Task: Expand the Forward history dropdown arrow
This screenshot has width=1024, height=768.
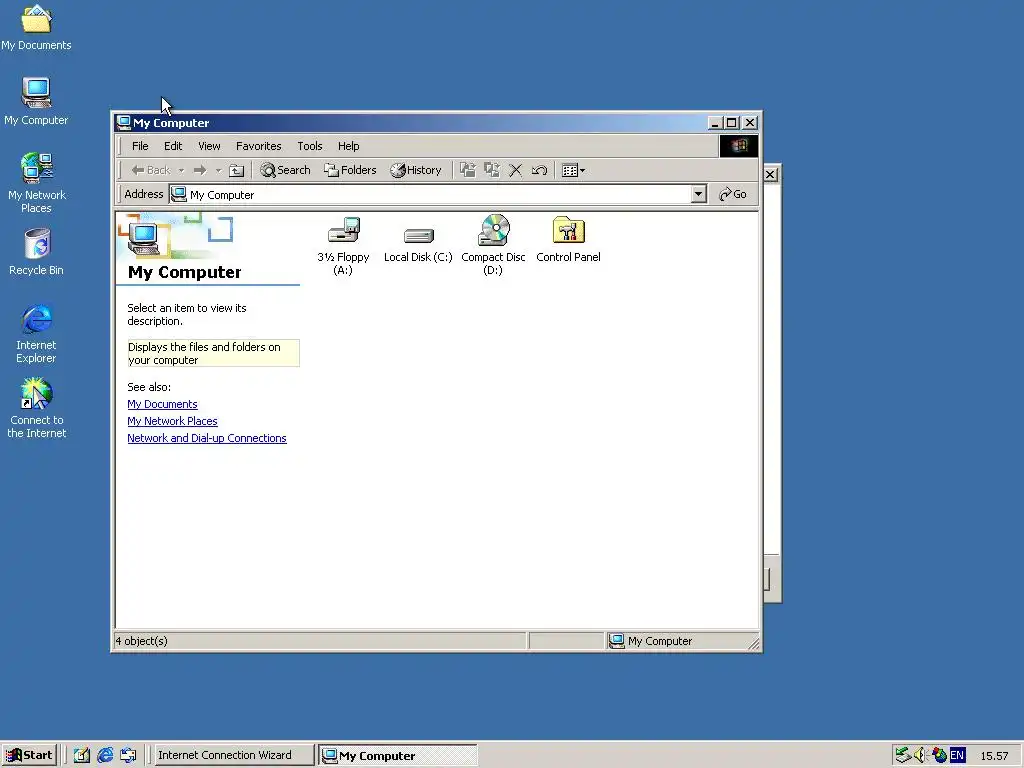Action: click(218, 170)
